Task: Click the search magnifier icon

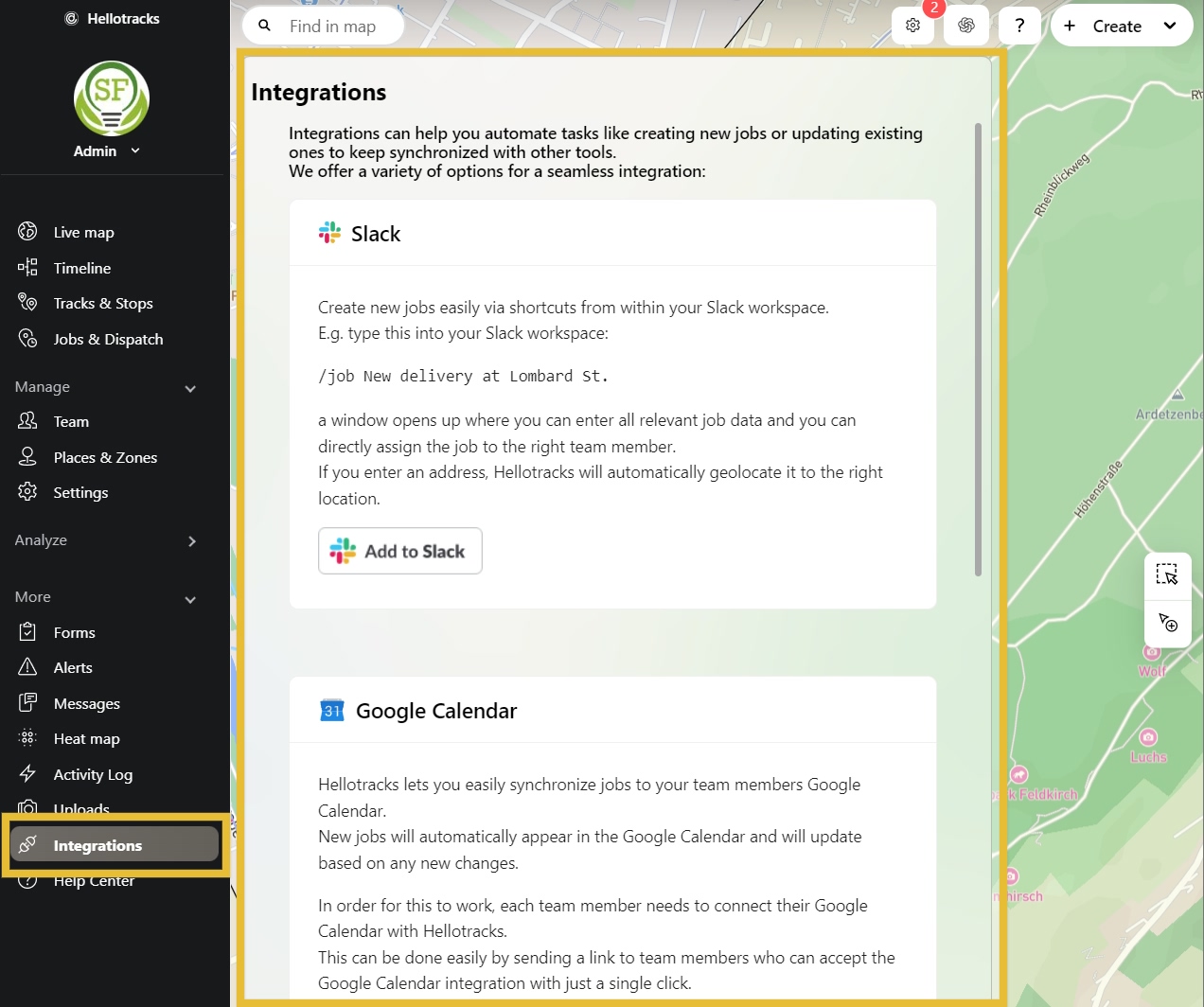Action: (x=265, y=26)
